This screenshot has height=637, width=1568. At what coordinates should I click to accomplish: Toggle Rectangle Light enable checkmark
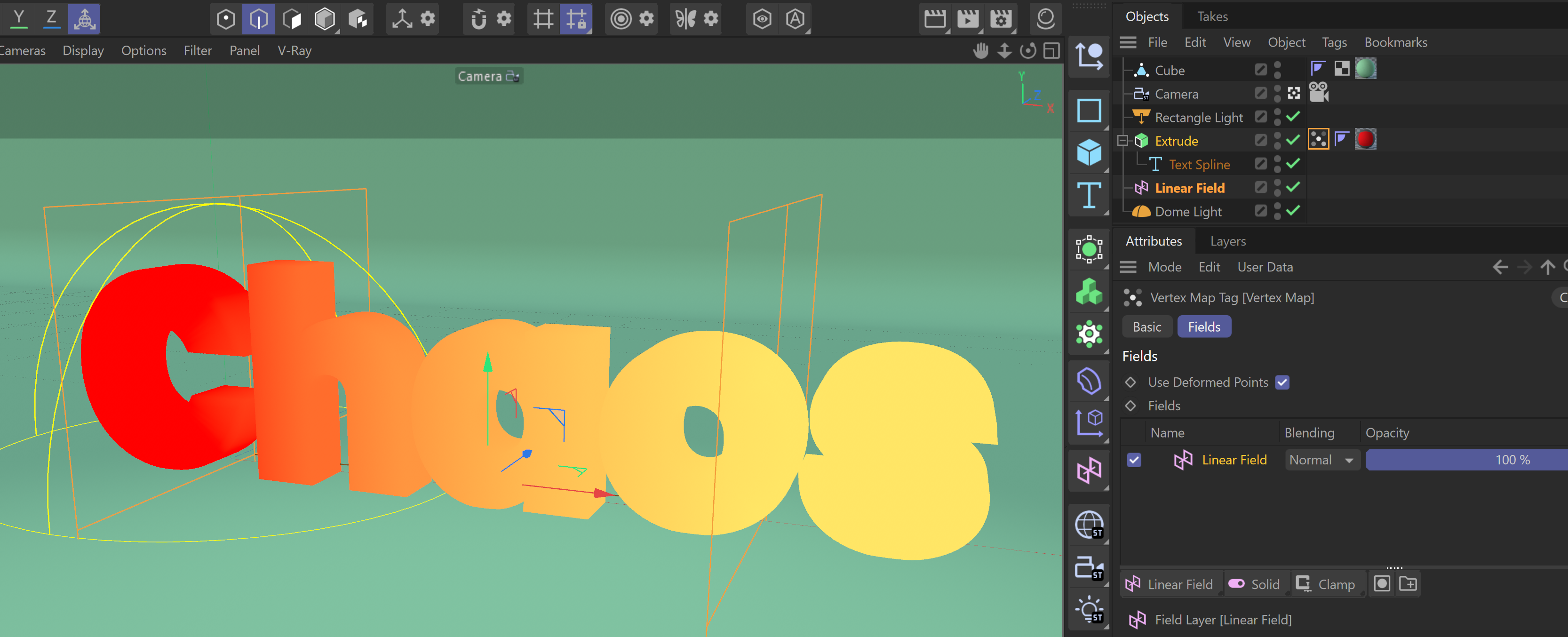[1293, 116]
